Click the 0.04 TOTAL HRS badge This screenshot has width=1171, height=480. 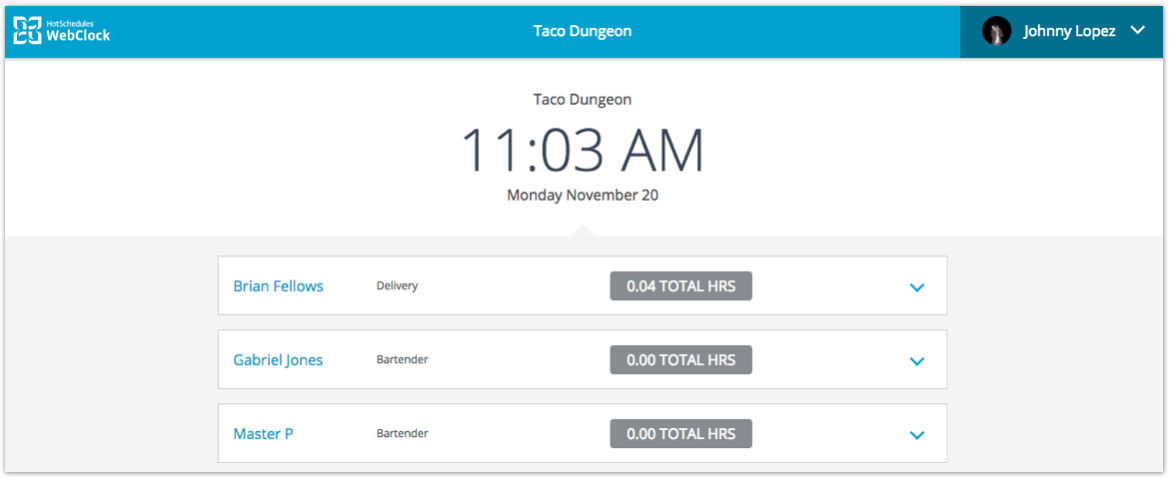coord(681,286)
